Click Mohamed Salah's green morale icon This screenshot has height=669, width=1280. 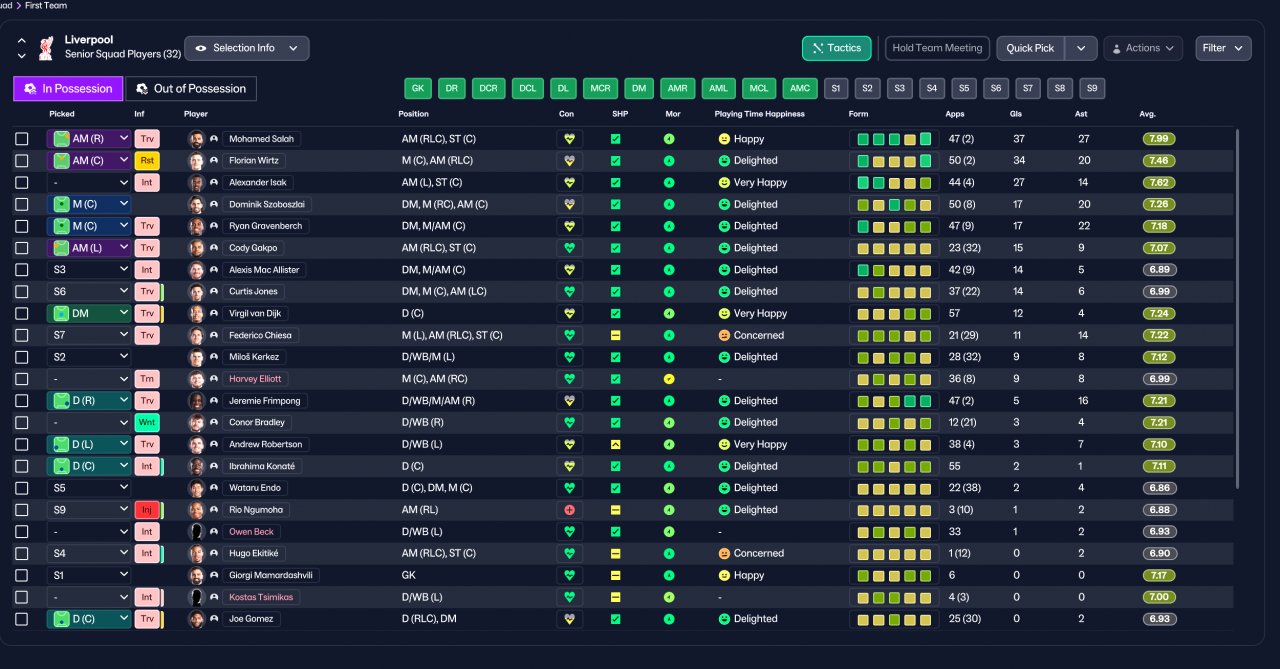pos(668,139)
